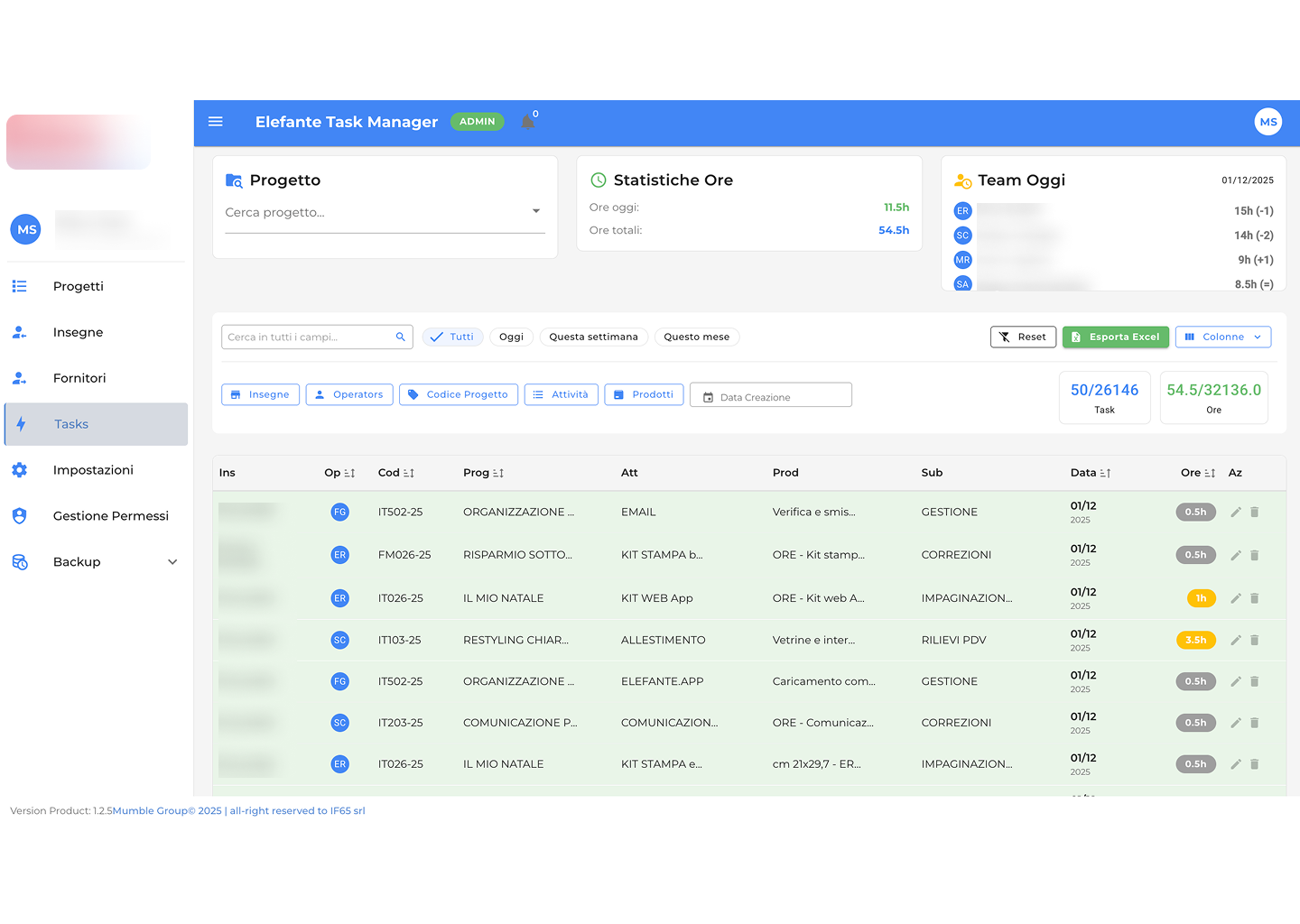
Task: Edit the FM026-25 task row pencil
Action: [x=1236, y=555]
